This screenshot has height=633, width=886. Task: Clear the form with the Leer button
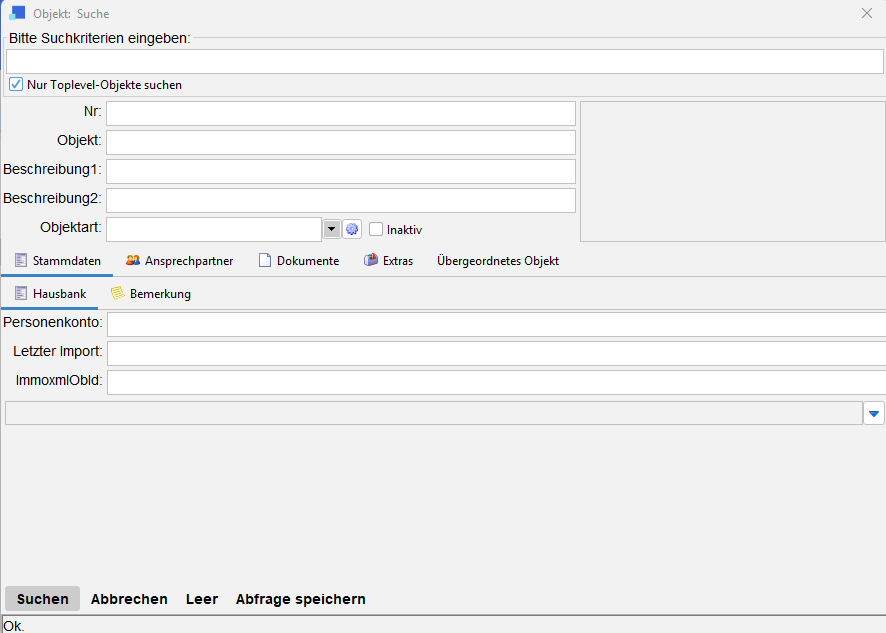[202, 599]
